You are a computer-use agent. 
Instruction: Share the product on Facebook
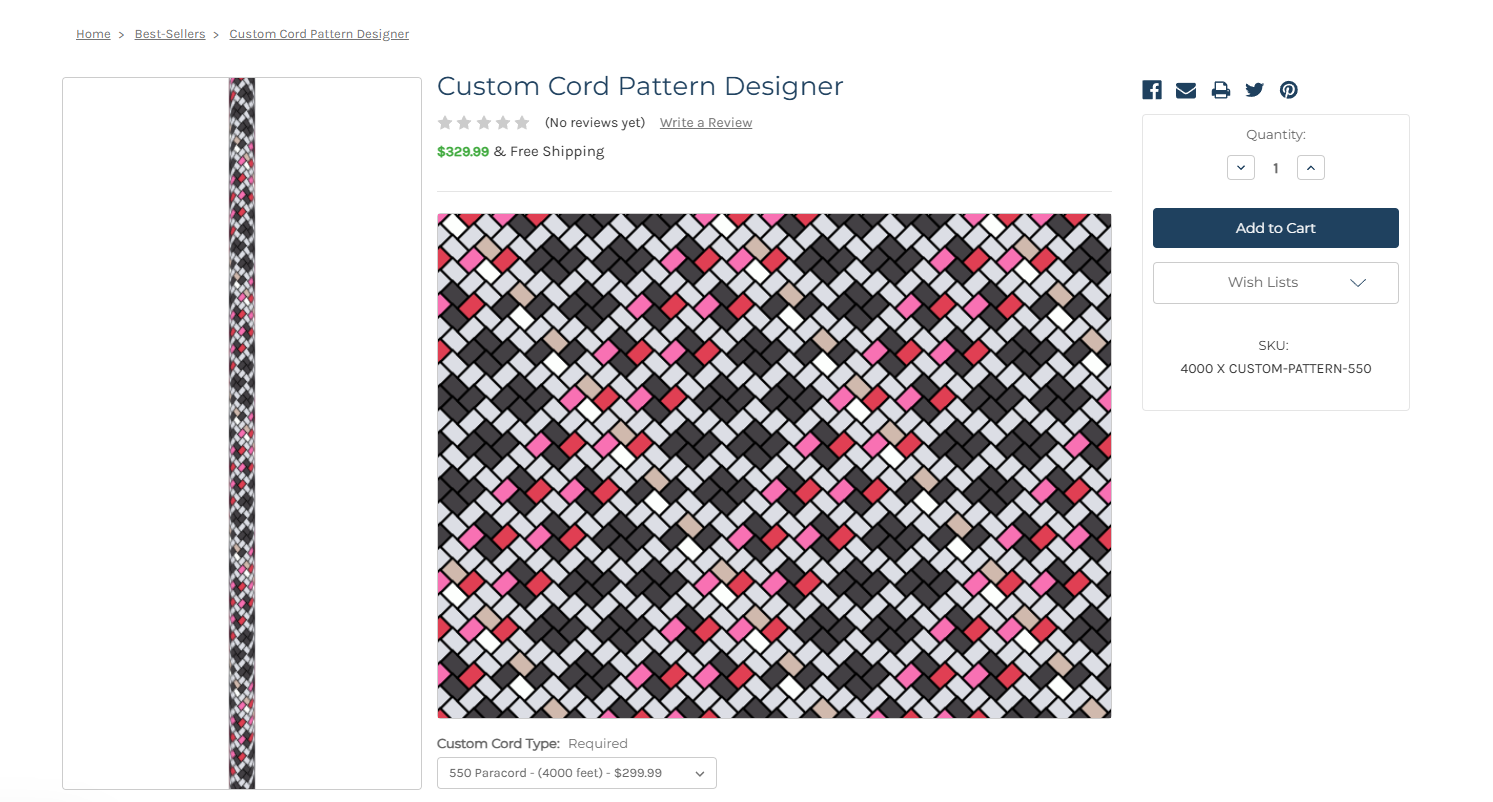pos(1152,90)
